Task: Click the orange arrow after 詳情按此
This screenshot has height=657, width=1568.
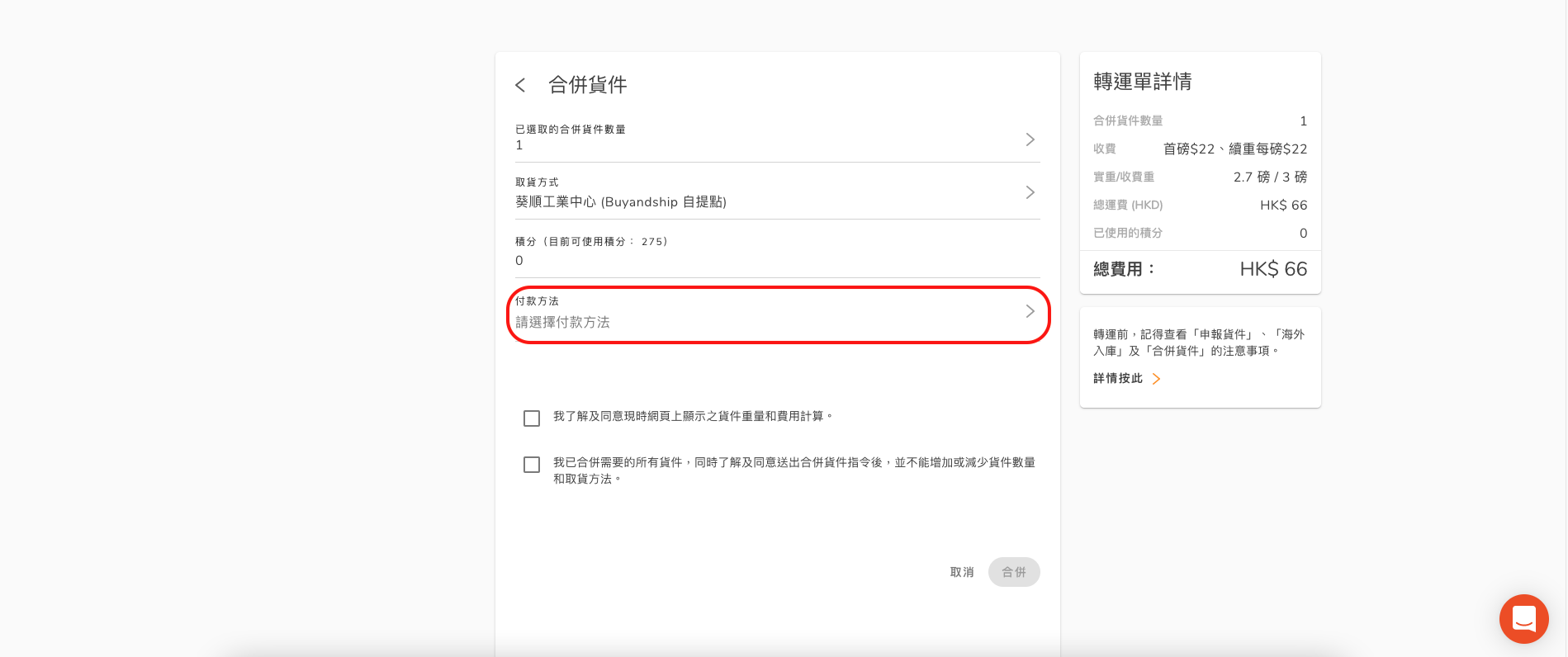Action: pos(1156,379)
